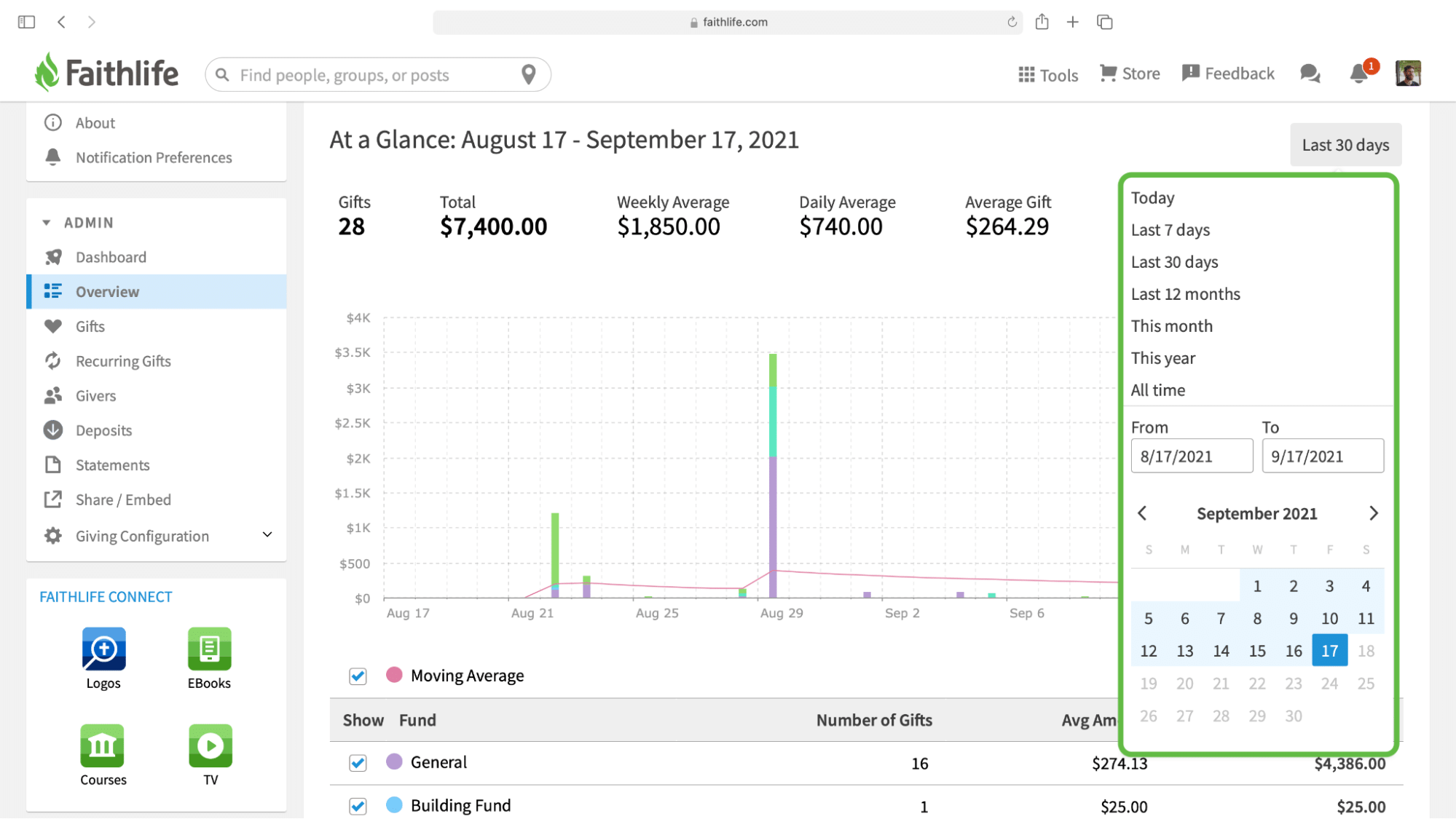Click the Number of Gifts column header
The height and width of the screenshot is (819, 1456).
point(874,720)
